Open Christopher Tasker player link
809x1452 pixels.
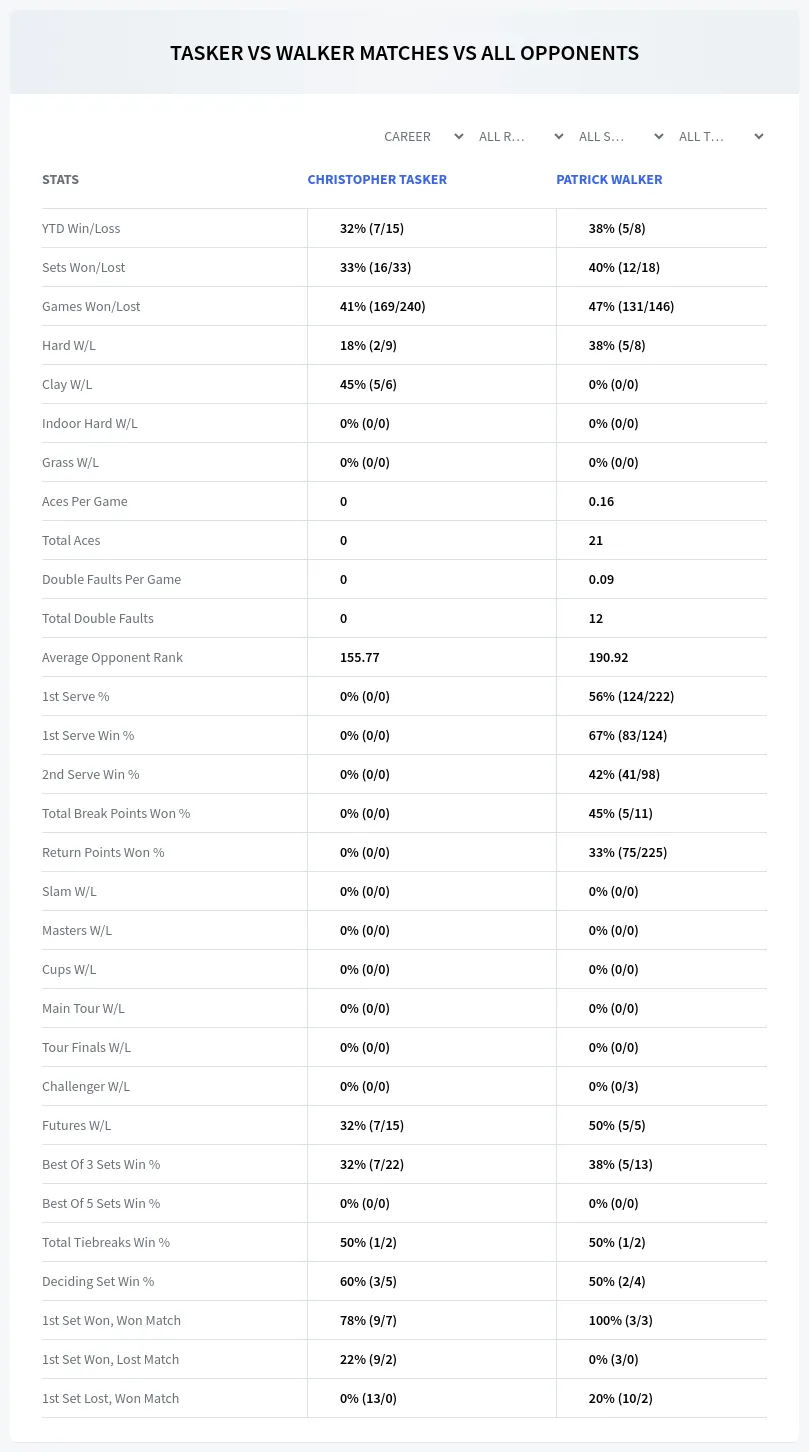point(377,180)
